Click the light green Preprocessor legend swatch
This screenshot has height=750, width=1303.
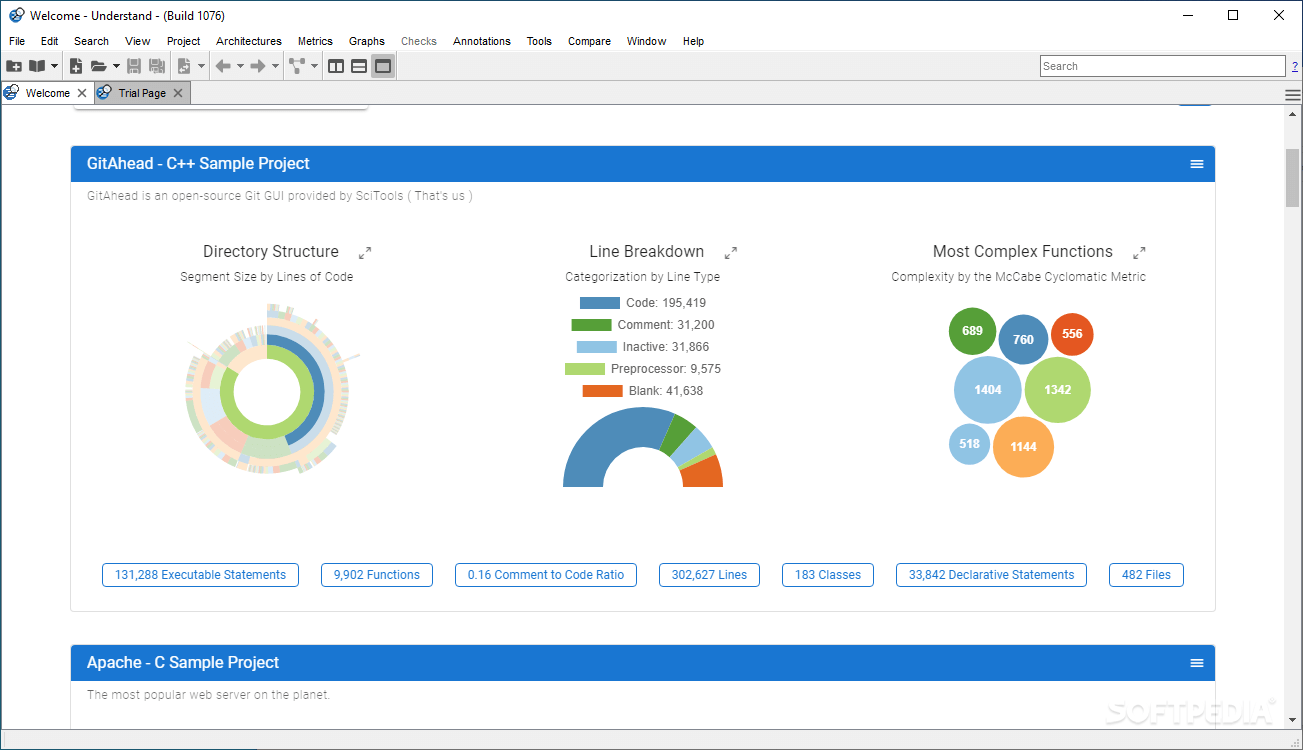pyautogui.click(x=585, y=369)
